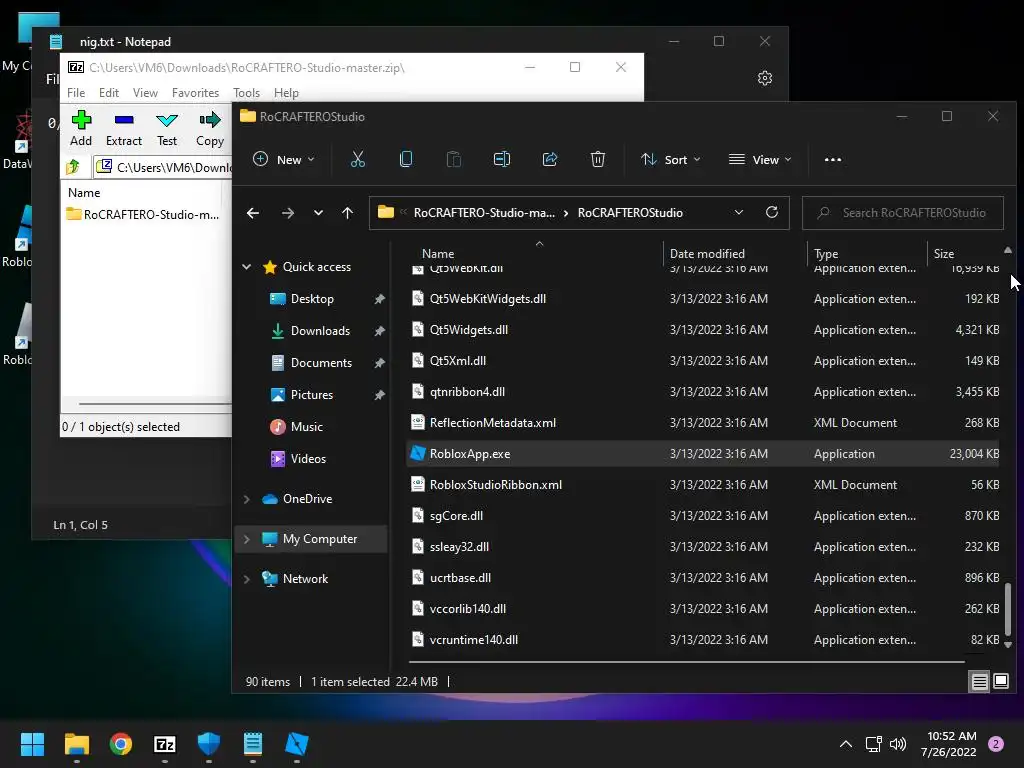Click the Rename icon in Explorer toolbar

[502, 159]
